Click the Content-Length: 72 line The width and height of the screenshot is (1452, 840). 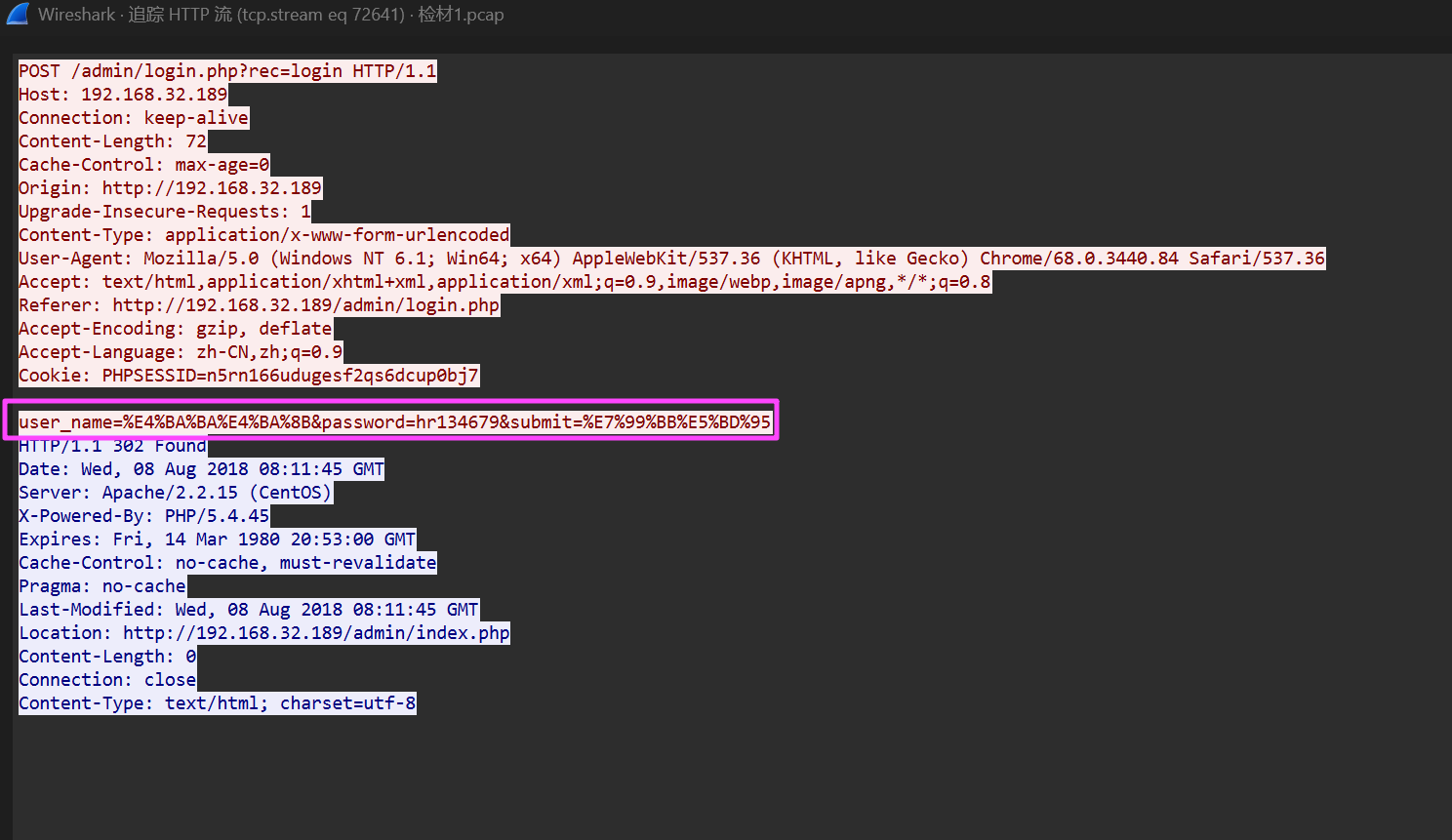pos(113,141)
